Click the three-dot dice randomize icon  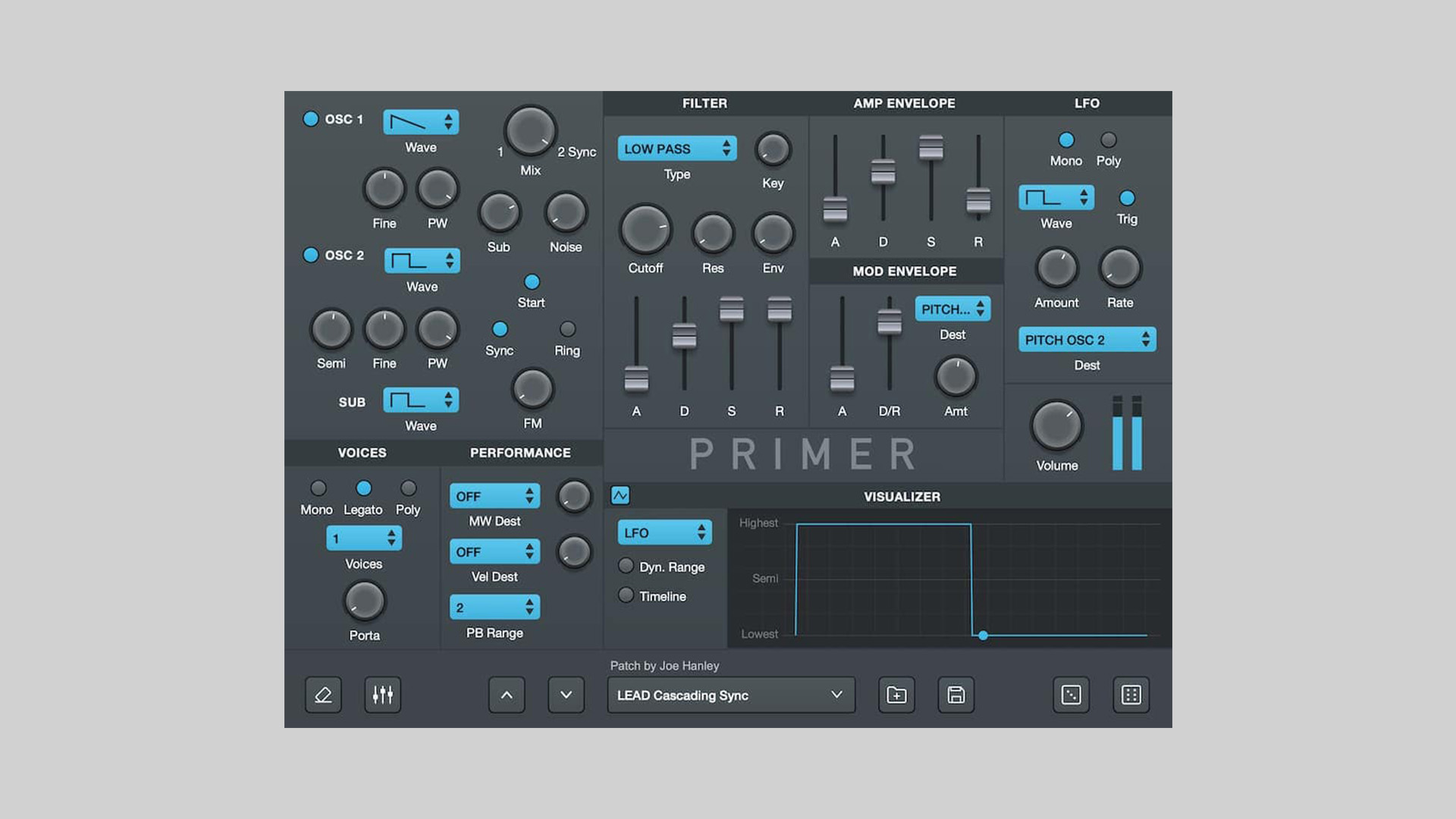coord(1072,695)
